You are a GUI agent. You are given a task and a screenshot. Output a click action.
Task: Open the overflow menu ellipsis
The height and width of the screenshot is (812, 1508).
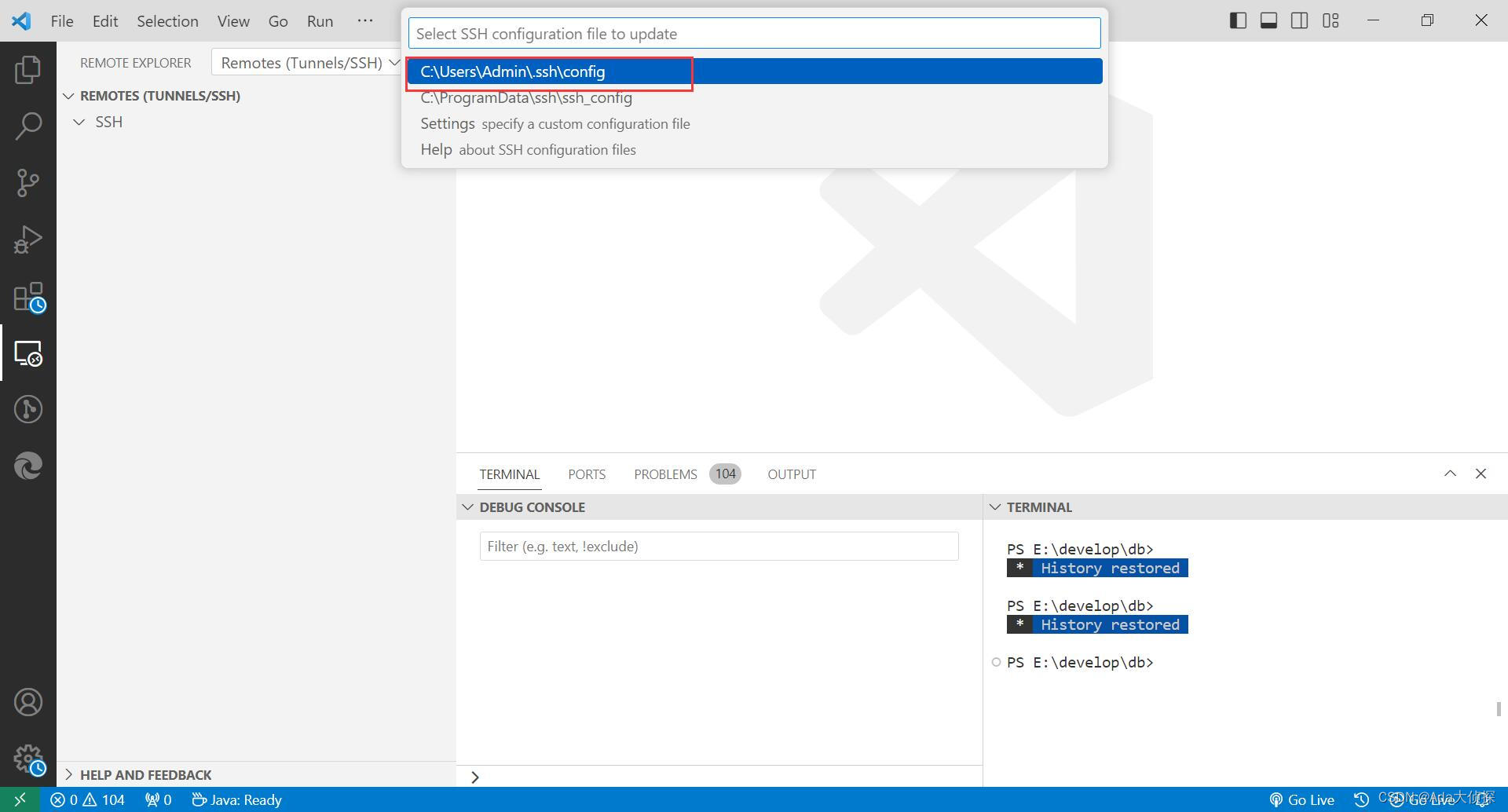pos(365,21)
